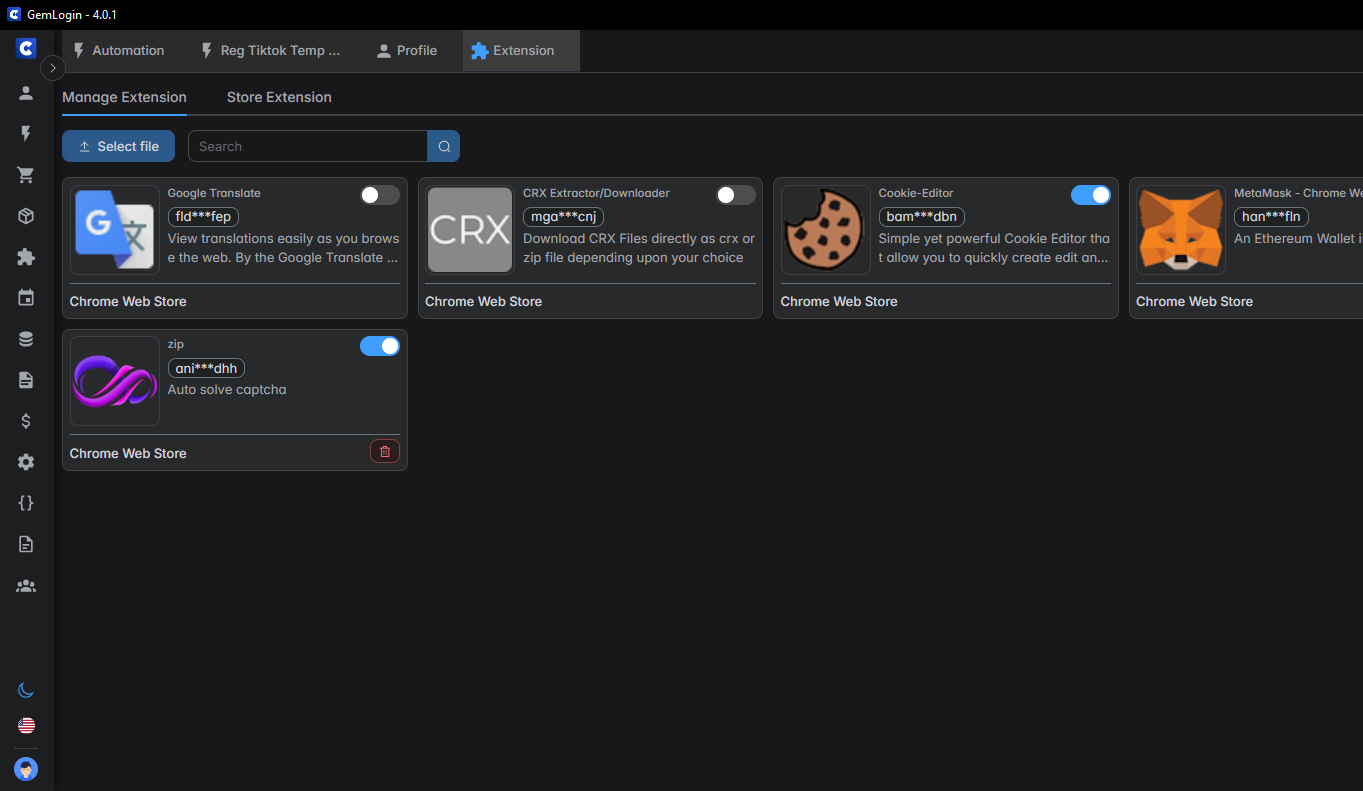The width and height of the screenshot is (1363, 791).
Task: Click the red trash icon on zip extension
Action: coord(385,452)
